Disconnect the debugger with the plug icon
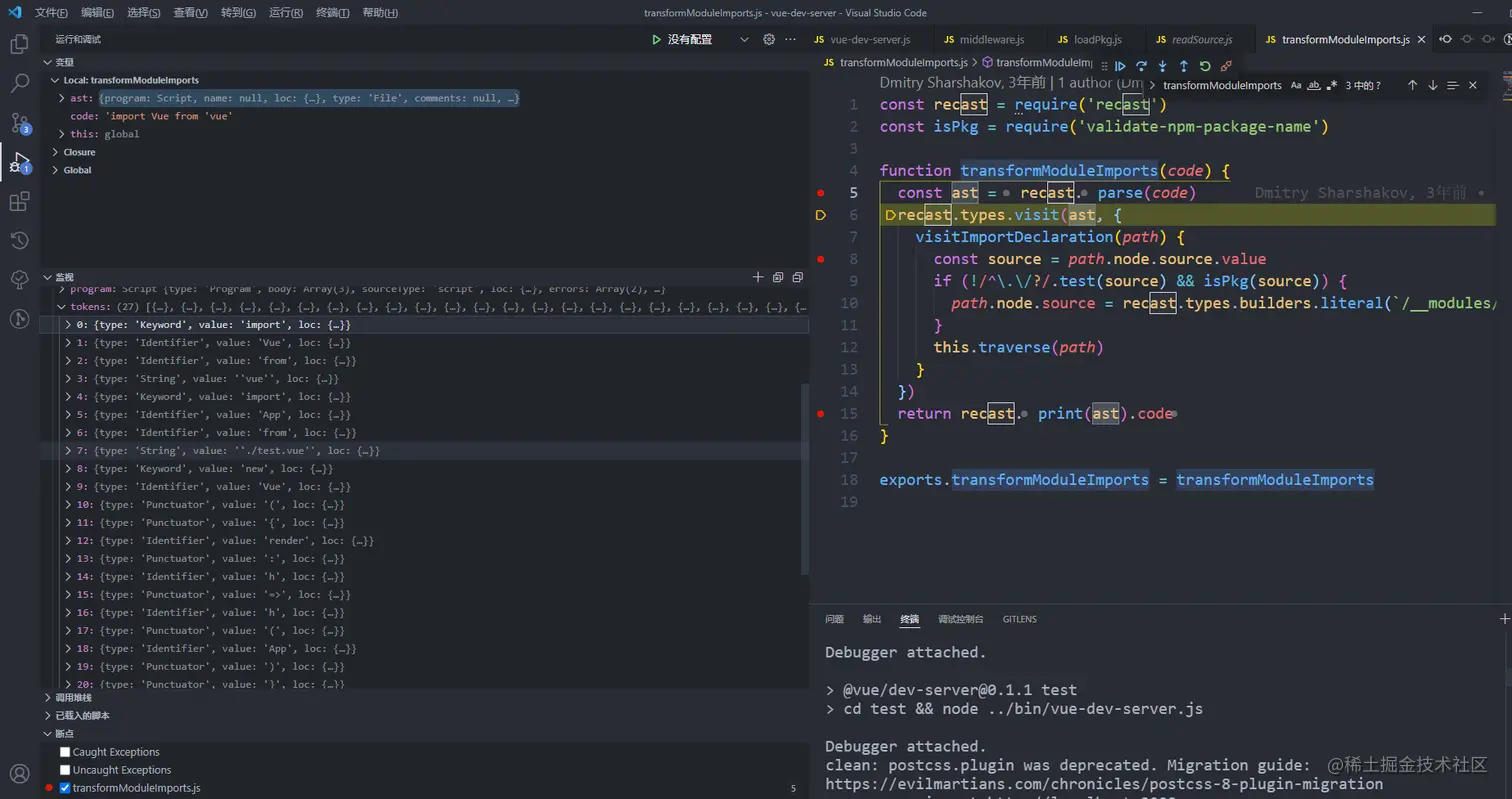This screenshot has width=1512, height=799. click(x=1226, y=66)
